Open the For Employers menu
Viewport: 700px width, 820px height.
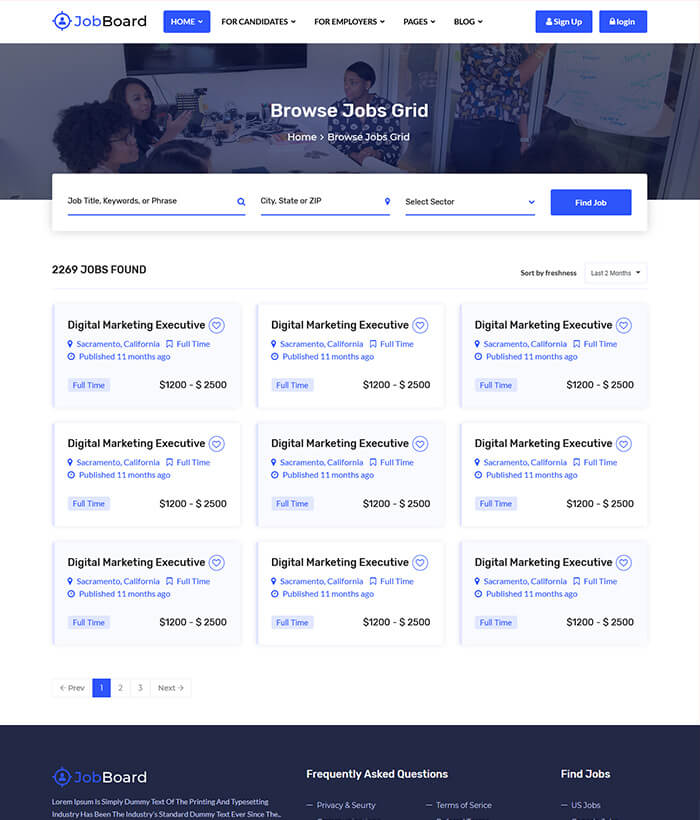coord(350,21)
